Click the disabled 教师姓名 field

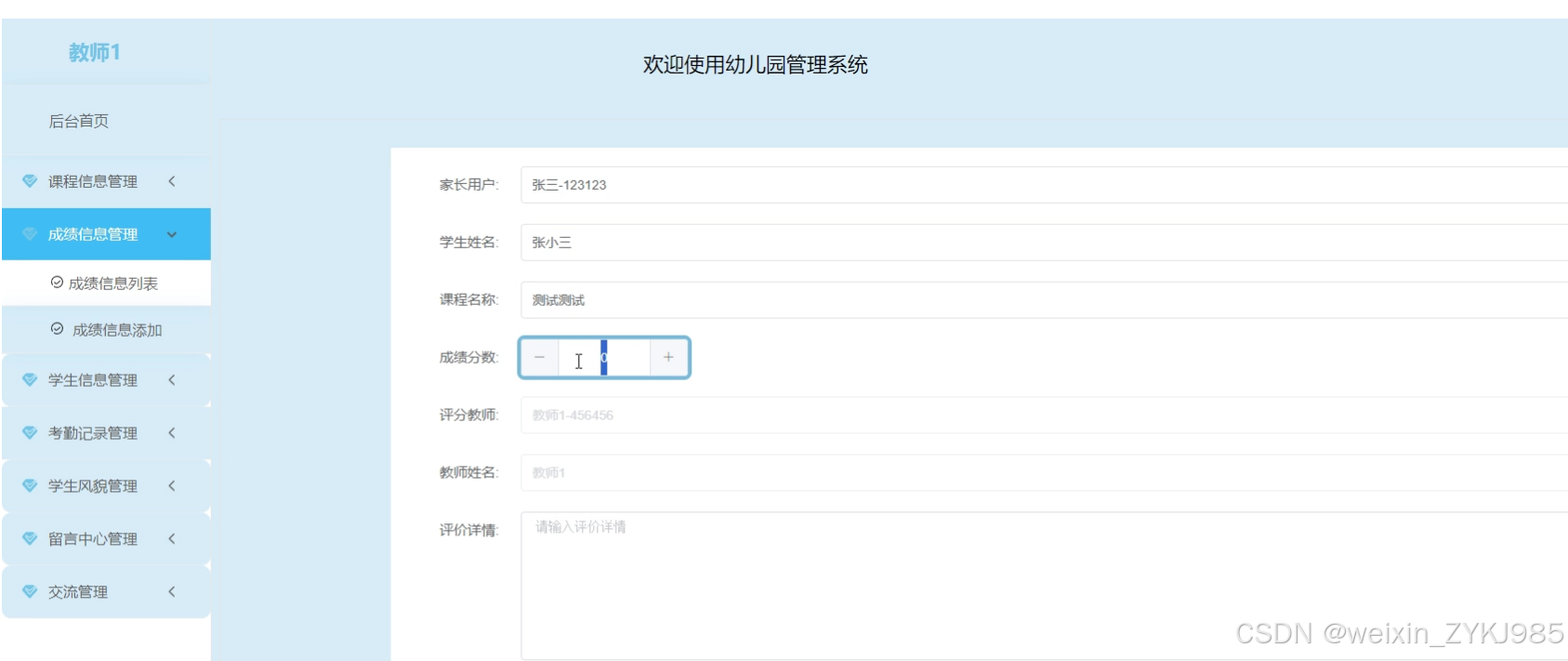point(1044,473)
